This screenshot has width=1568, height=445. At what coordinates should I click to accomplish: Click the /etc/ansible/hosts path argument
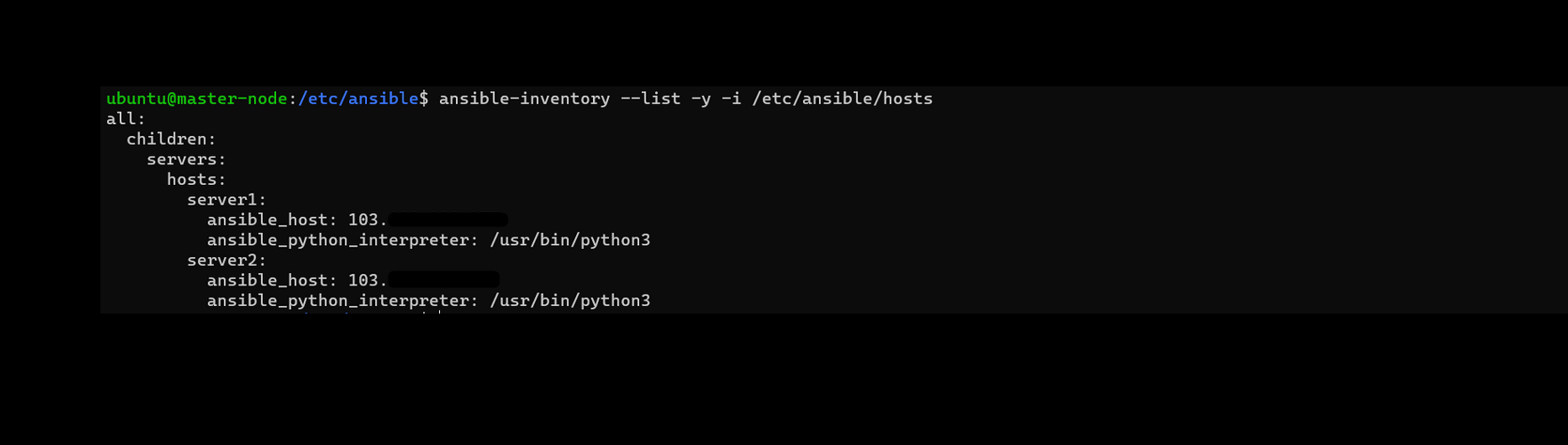(842, 99)
